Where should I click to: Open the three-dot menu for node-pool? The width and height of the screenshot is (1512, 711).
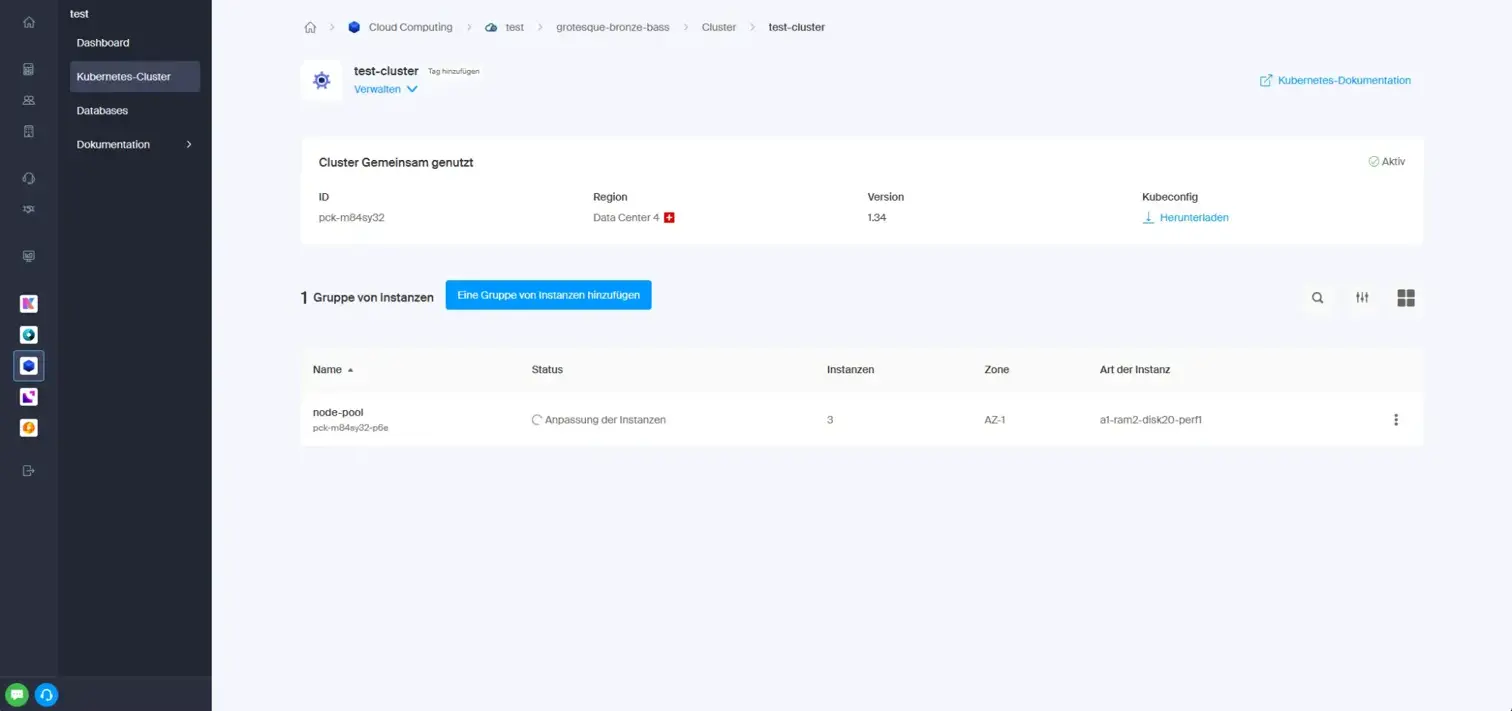point(1395,419)
